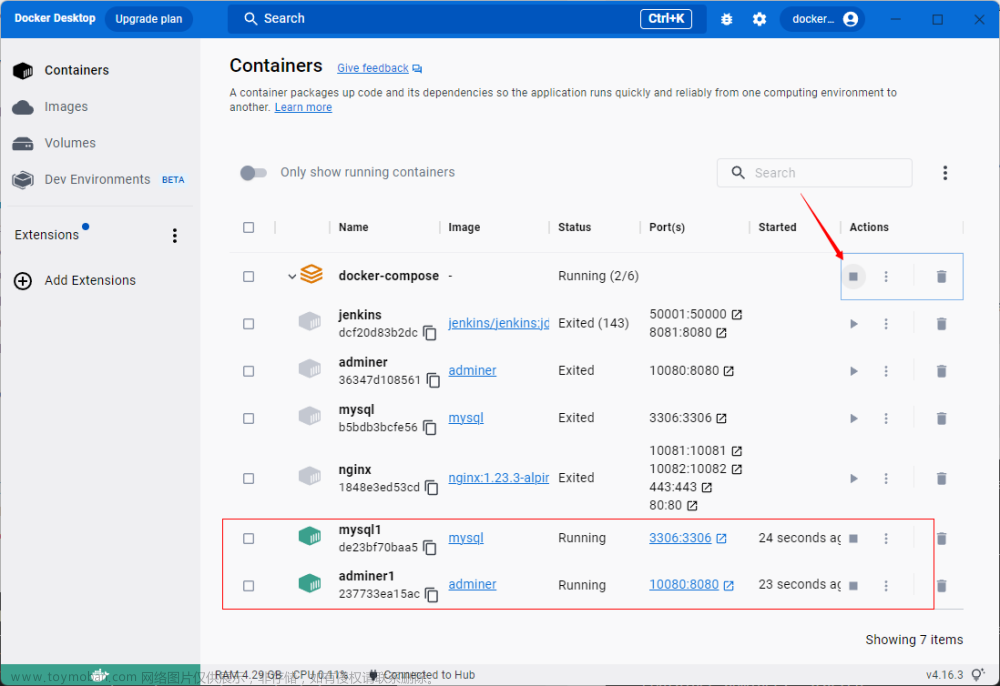
Task: Open jenkins more actions menu
Action: [886, 324]
